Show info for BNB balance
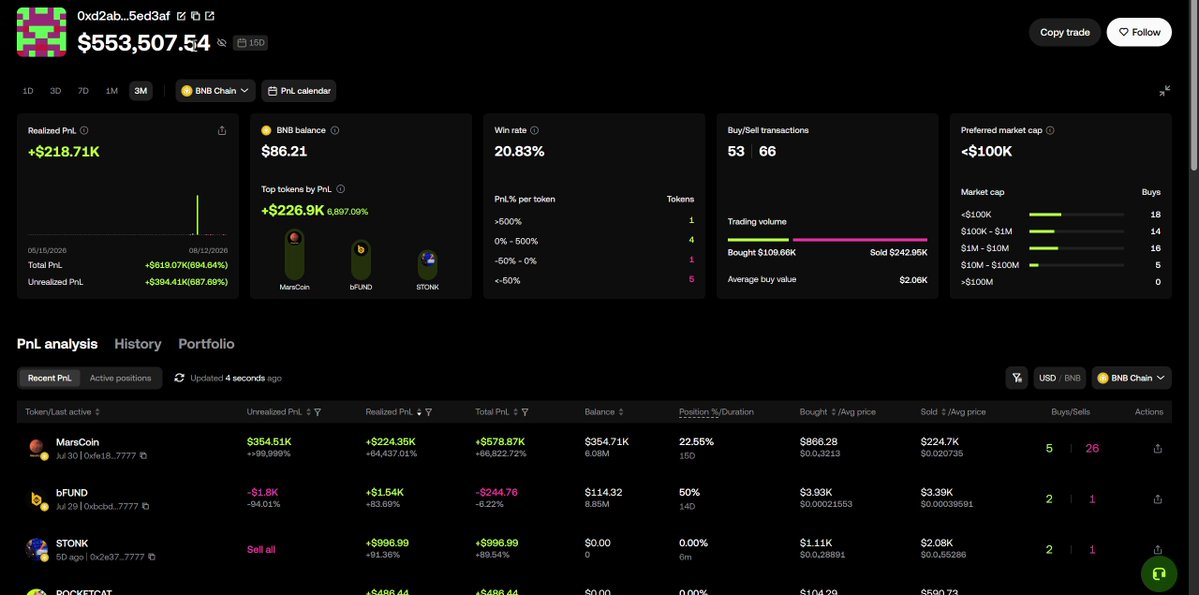Screen dimensions: 1199x595 [335, 131]
